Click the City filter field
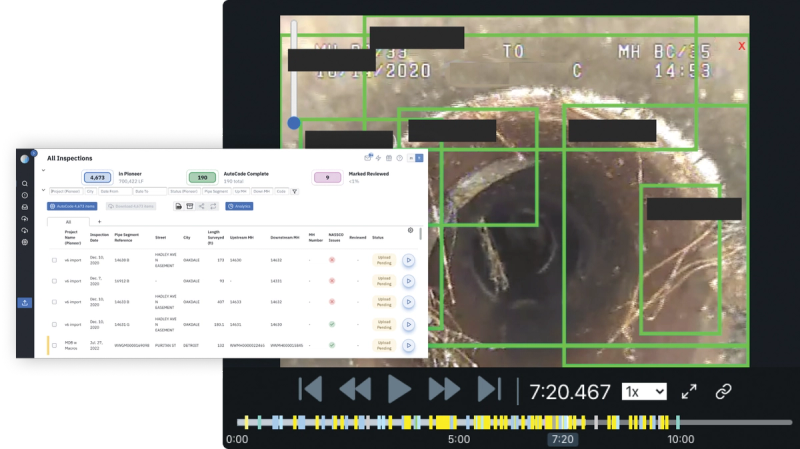This screenshot has height=449, width=800. 90,191
